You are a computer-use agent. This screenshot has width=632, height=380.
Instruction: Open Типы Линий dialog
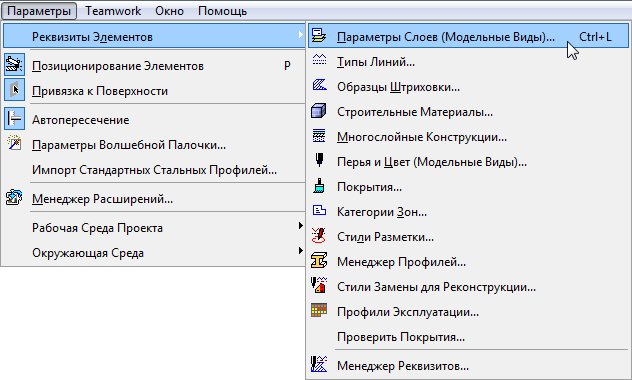click(376, 62)
